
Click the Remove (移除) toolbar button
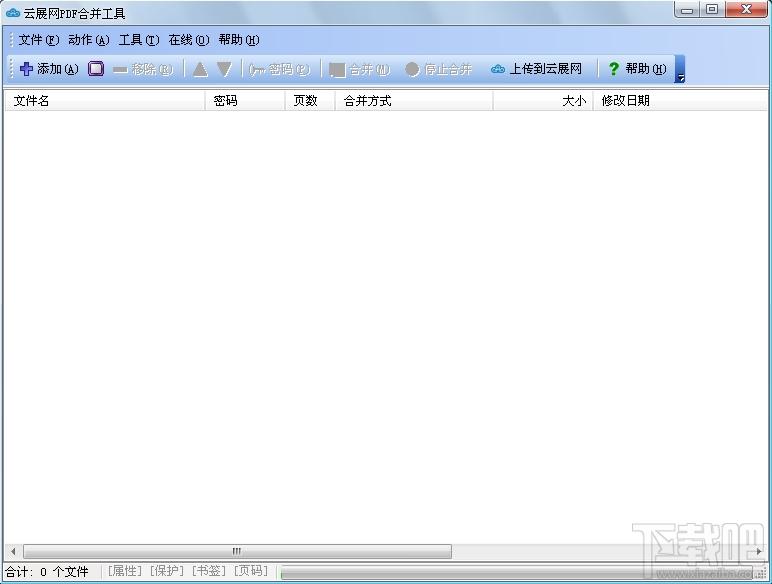(143, 69)
